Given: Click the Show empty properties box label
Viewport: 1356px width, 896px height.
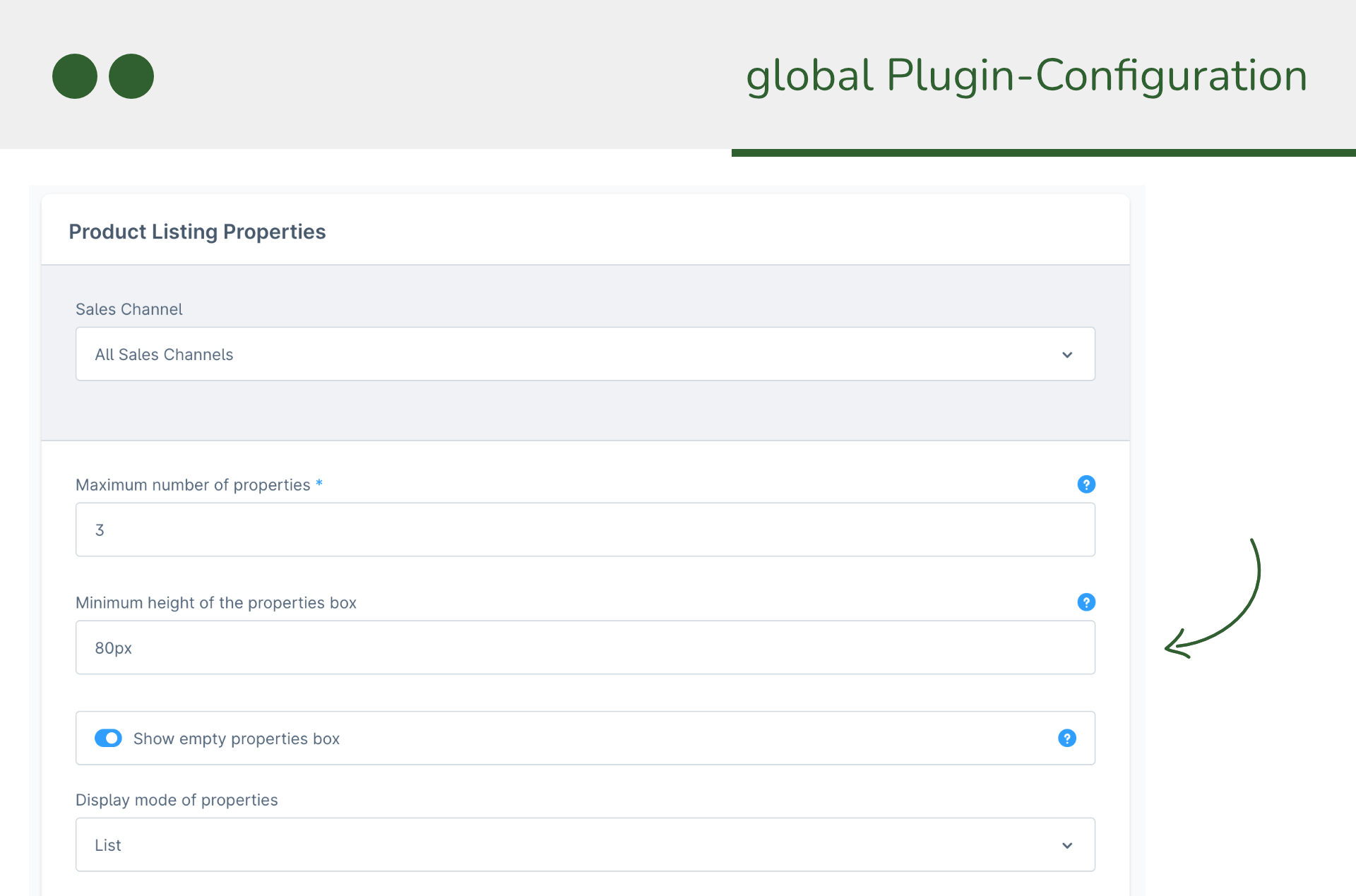Looking at the screenshot, I should coord(236,739).
